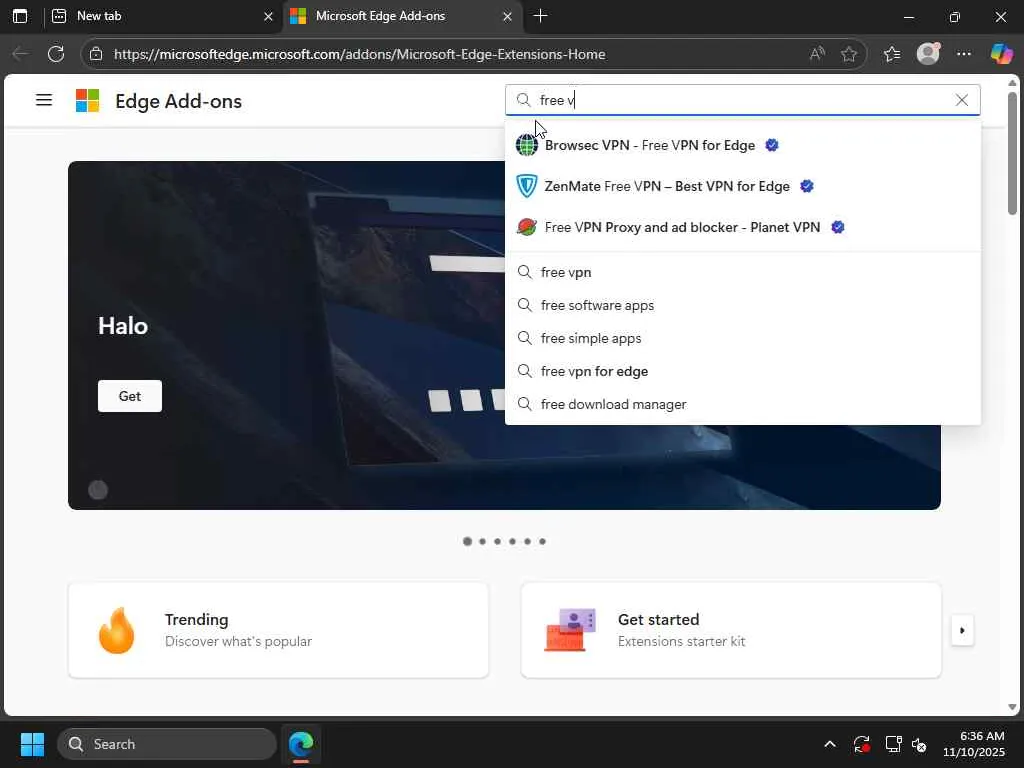Show hidden tray icons chevron
Viewport: 1024px width, 768px height.
(x=829, y=744)
